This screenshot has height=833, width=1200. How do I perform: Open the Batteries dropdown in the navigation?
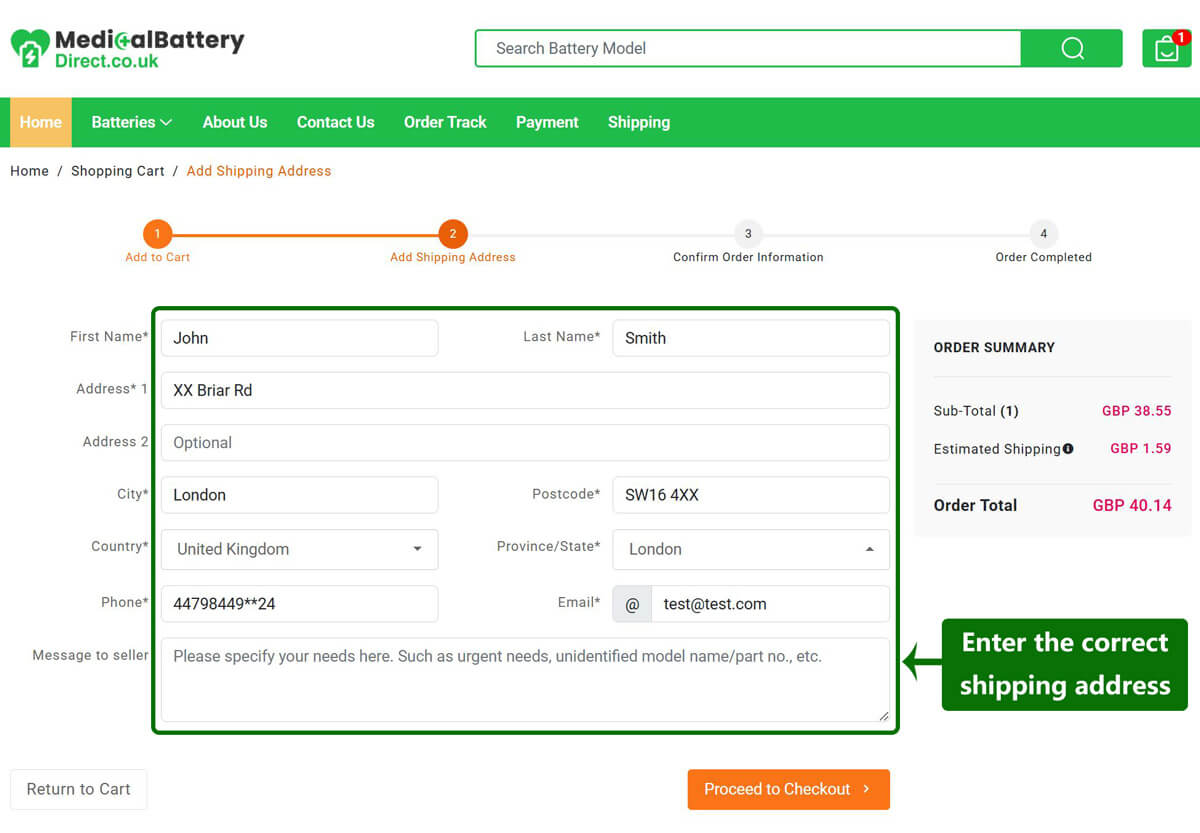coord(130,122)
